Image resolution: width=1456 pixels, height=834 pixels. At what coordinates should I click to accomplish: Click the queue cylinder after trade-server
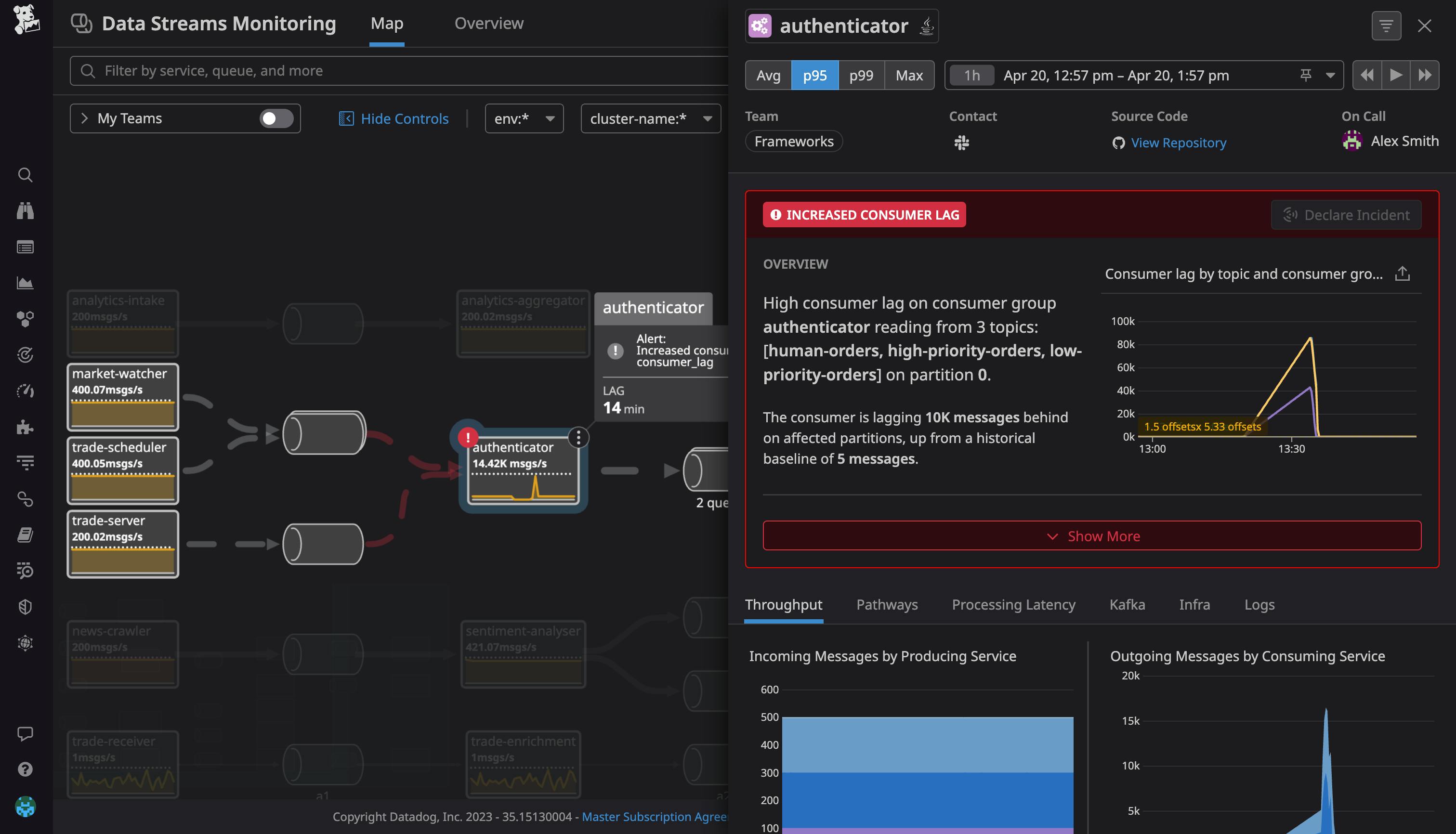point(324,544)
